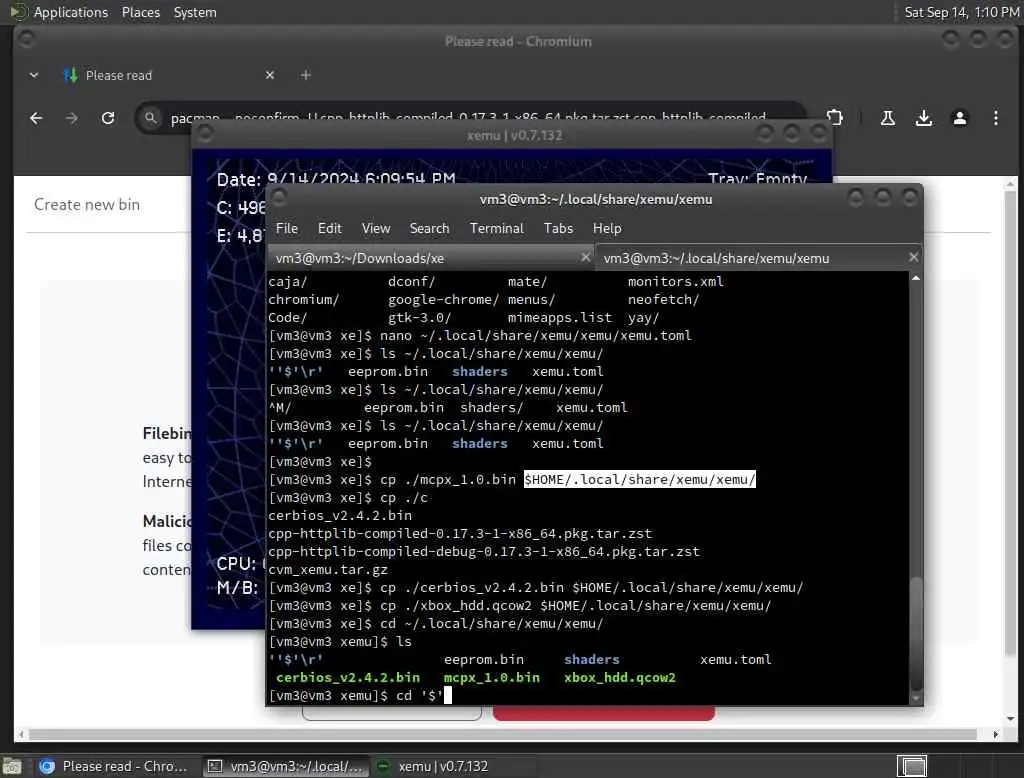Click show desktop icon in taskbar
The image size is (1024, 778).
click(11, 766)
